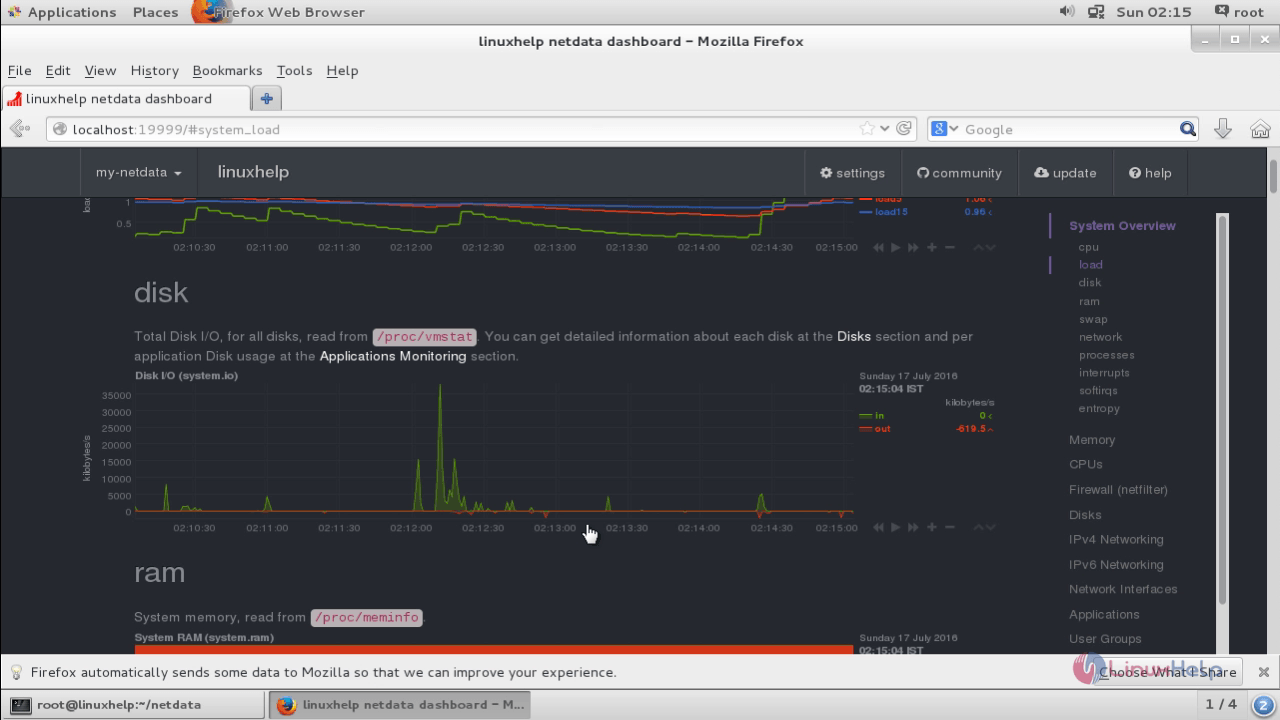Open the File menu
1280x720 pixels.
click(x=19, y=71)
